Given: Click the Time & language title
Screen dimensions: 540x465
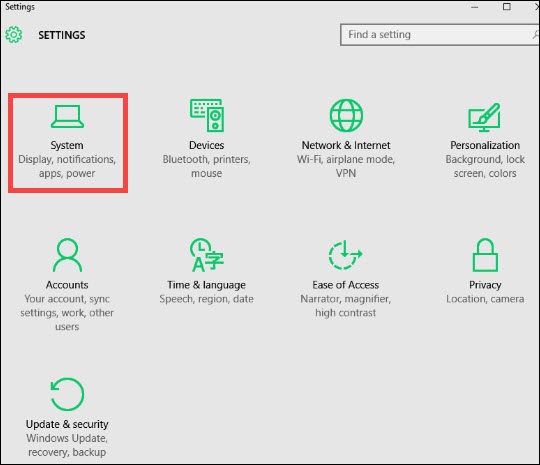Looking at the screenshot, I should (207, 285).
